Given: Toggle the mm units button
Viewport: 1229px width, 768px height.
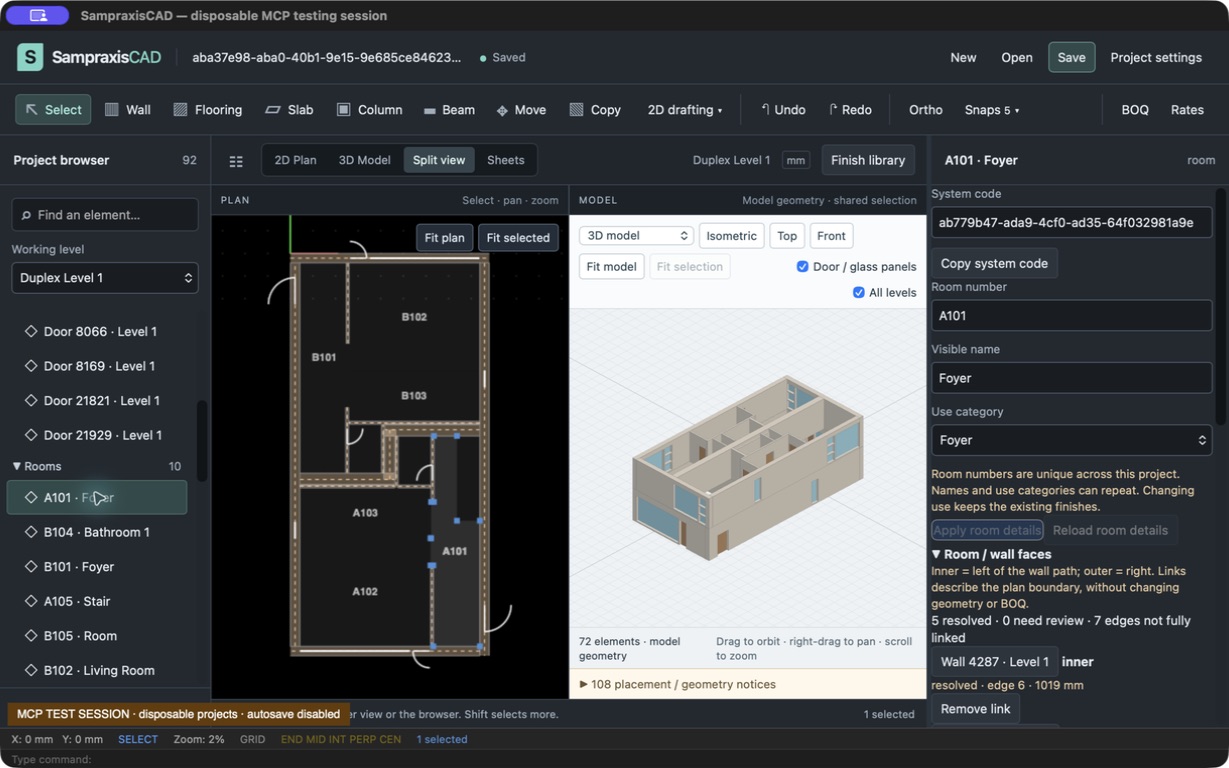Looking at the screenshot, I should [x=796, y=160].
